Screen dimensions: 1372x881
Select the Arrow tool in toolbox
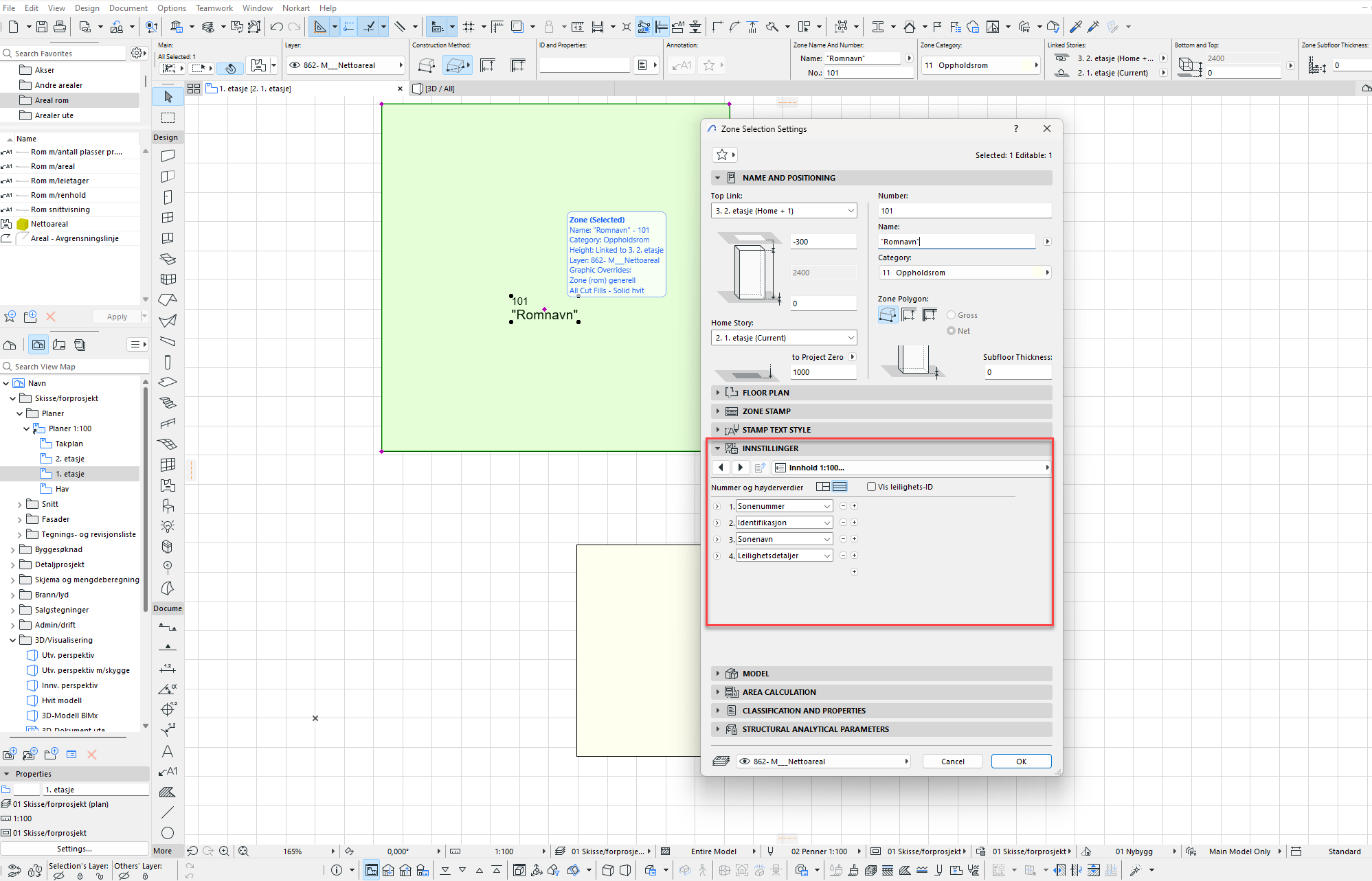(x=168, y=97)
